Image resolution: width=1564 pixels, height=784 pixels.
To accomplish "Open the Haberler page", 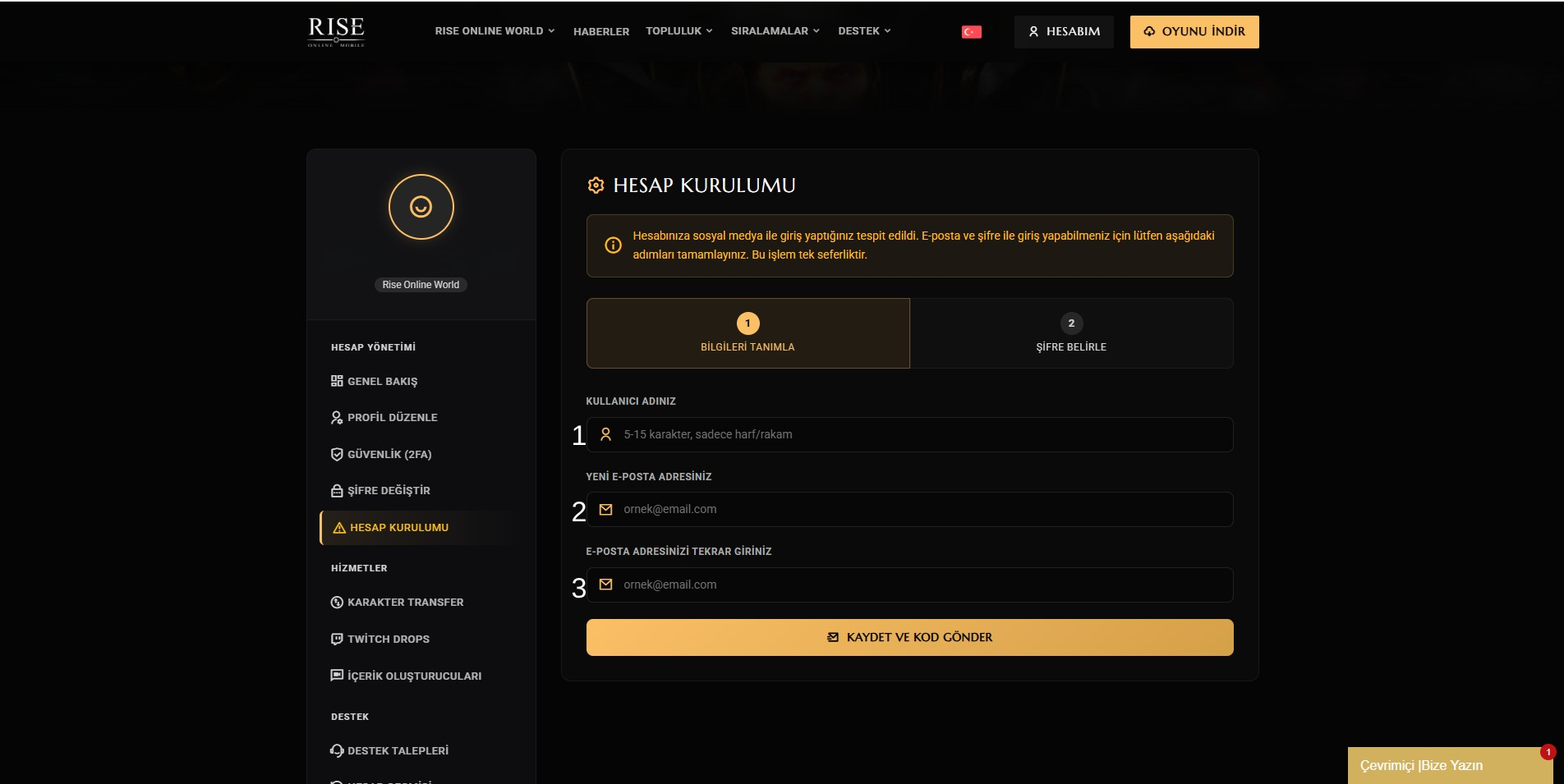I will [x=601, y=32].
